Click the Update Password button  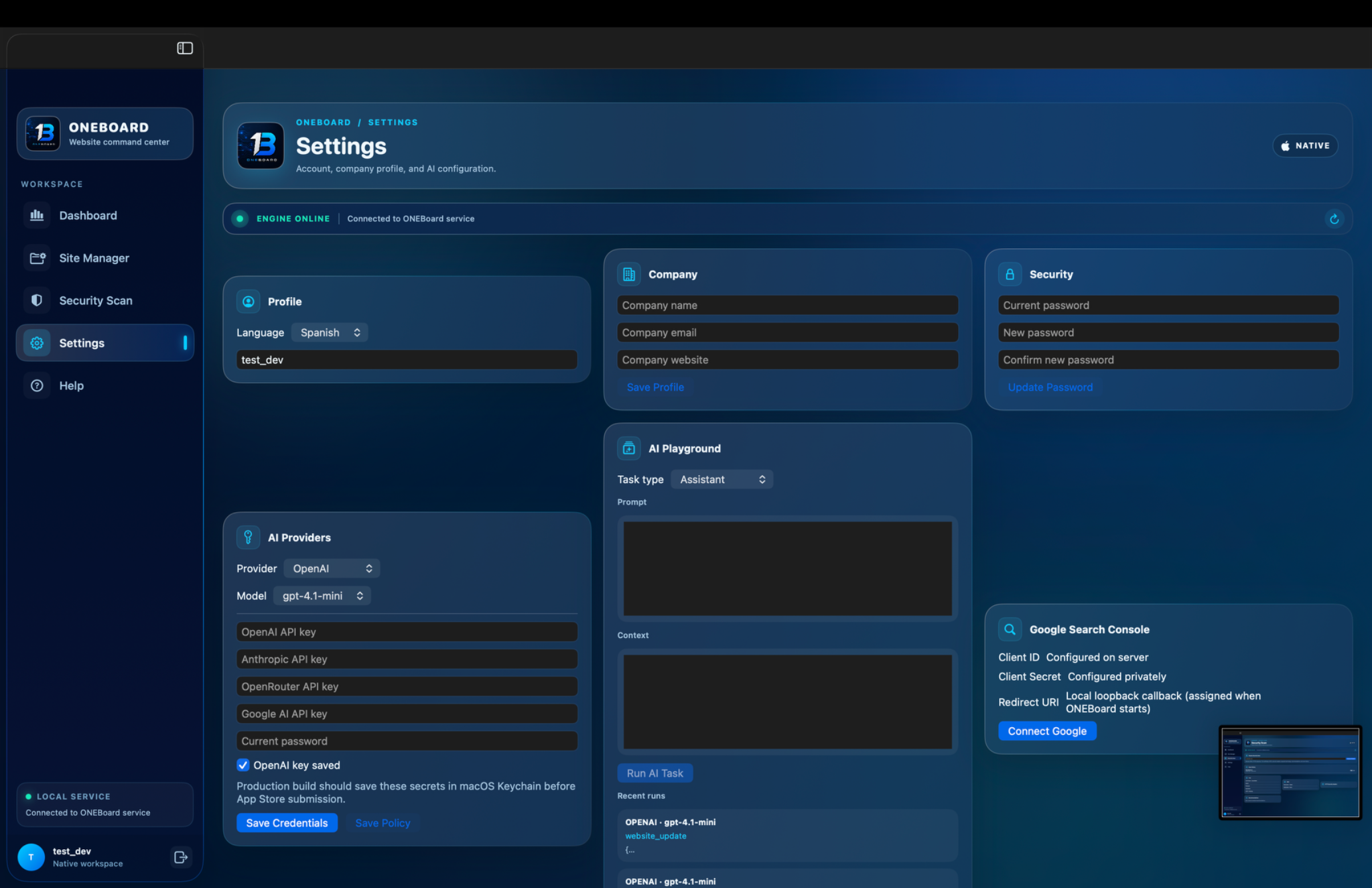tap(1050, 387)
